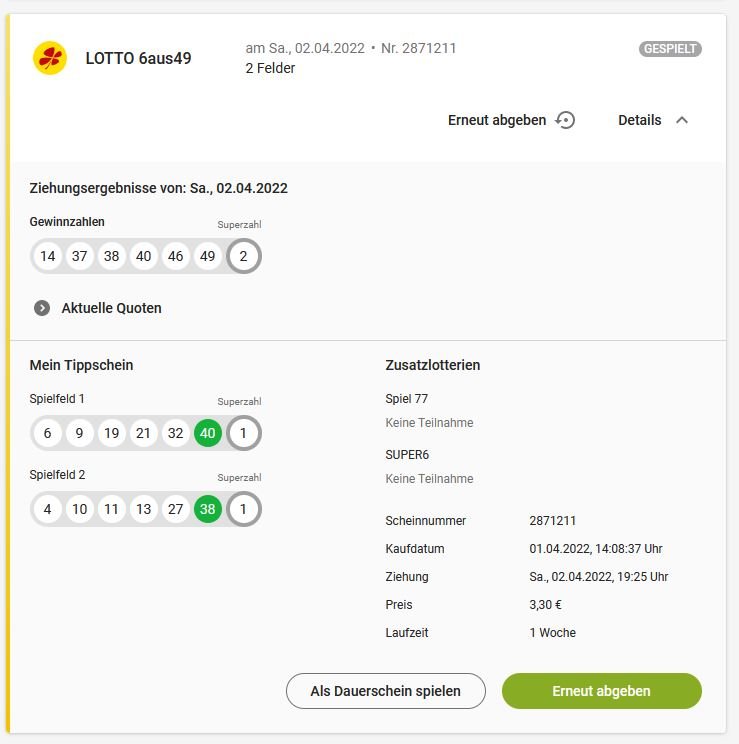Click the LOTTO 6aus49 clover logo
739x744 pixels.
click(50, 58)
